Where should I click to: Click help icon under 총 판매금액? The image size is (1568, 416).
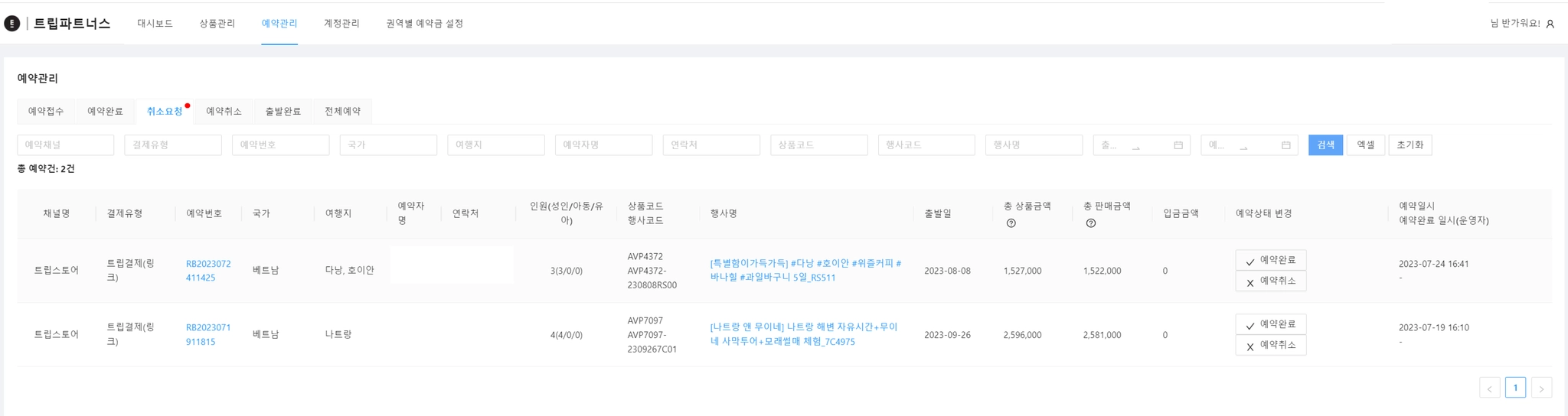pyautogui.click(x=1090, y=223)
